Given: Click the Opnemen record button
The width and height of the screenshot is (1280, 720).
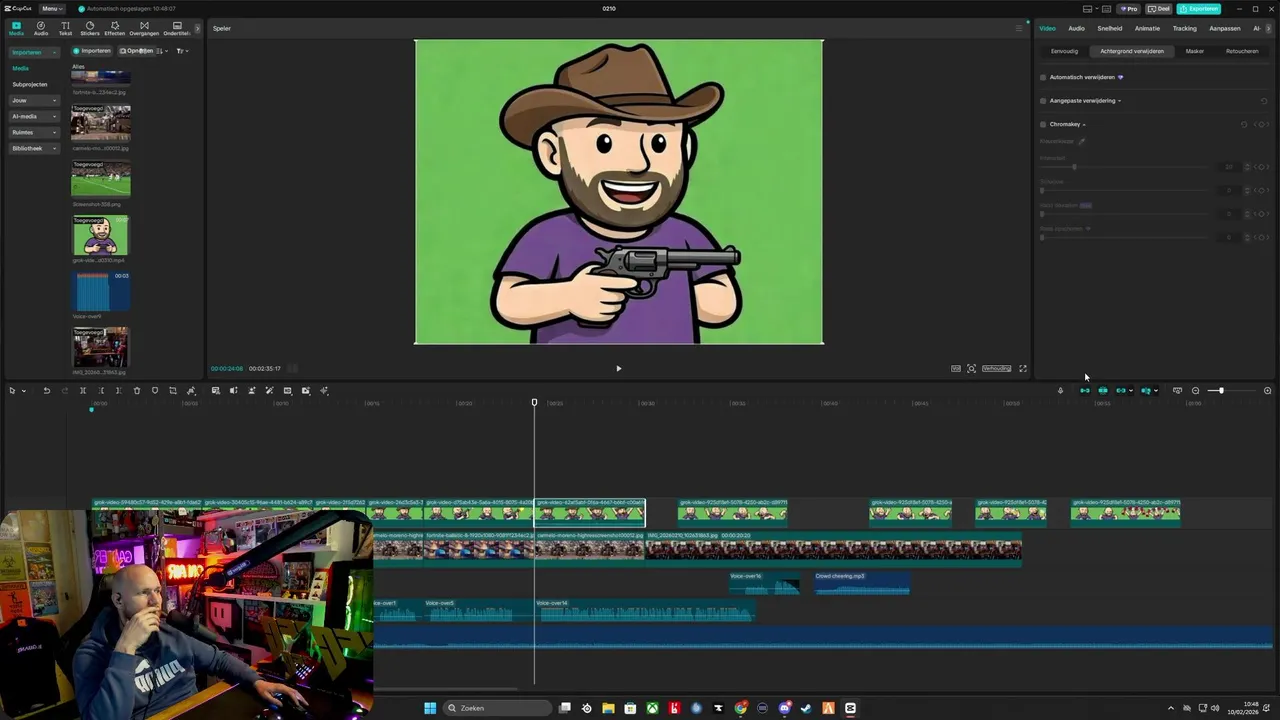Looking at the screenshot, I should [136, 51].
